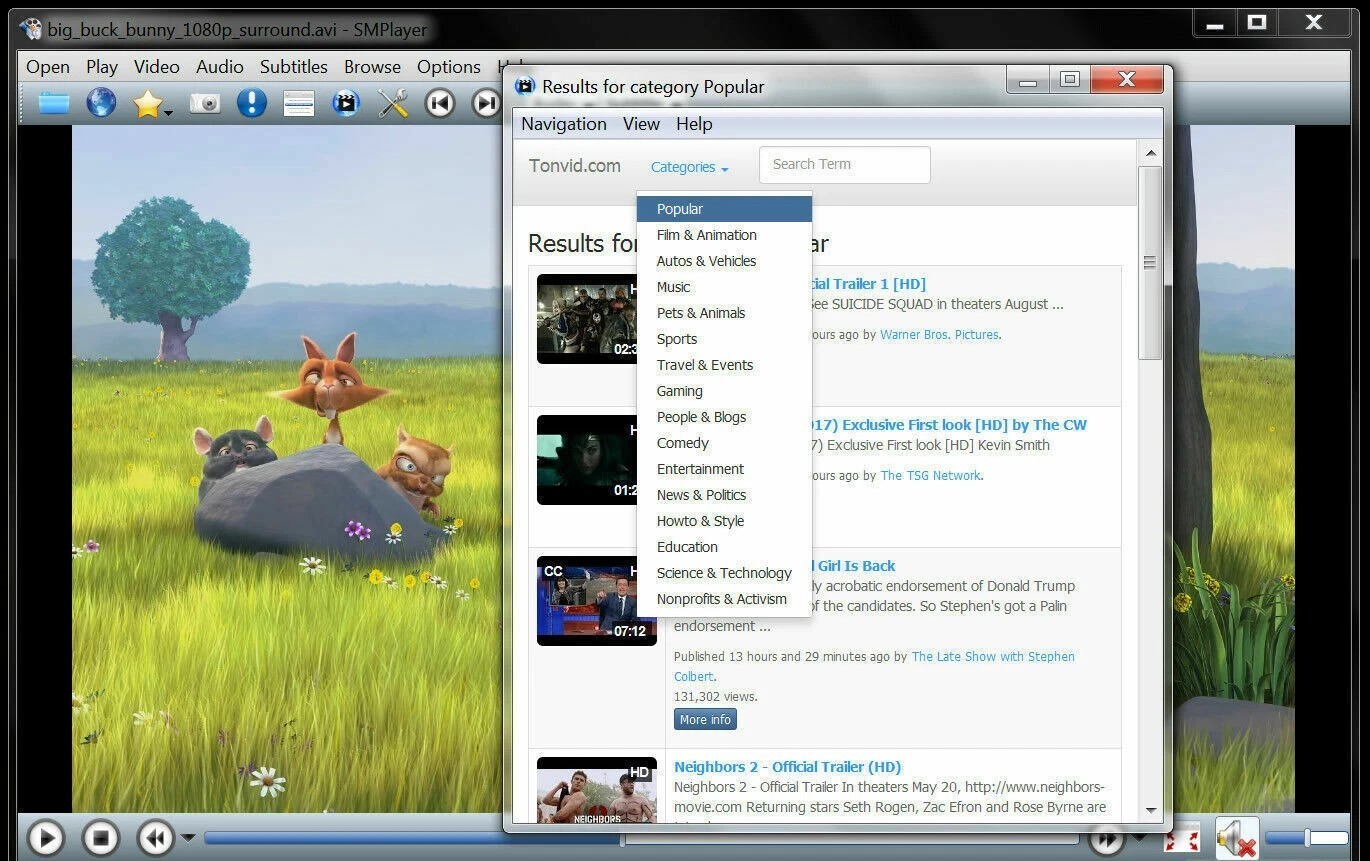This screenshot has width=1370, height=861.
Task: Select Entertainment category
Action: tap(724, 469)
